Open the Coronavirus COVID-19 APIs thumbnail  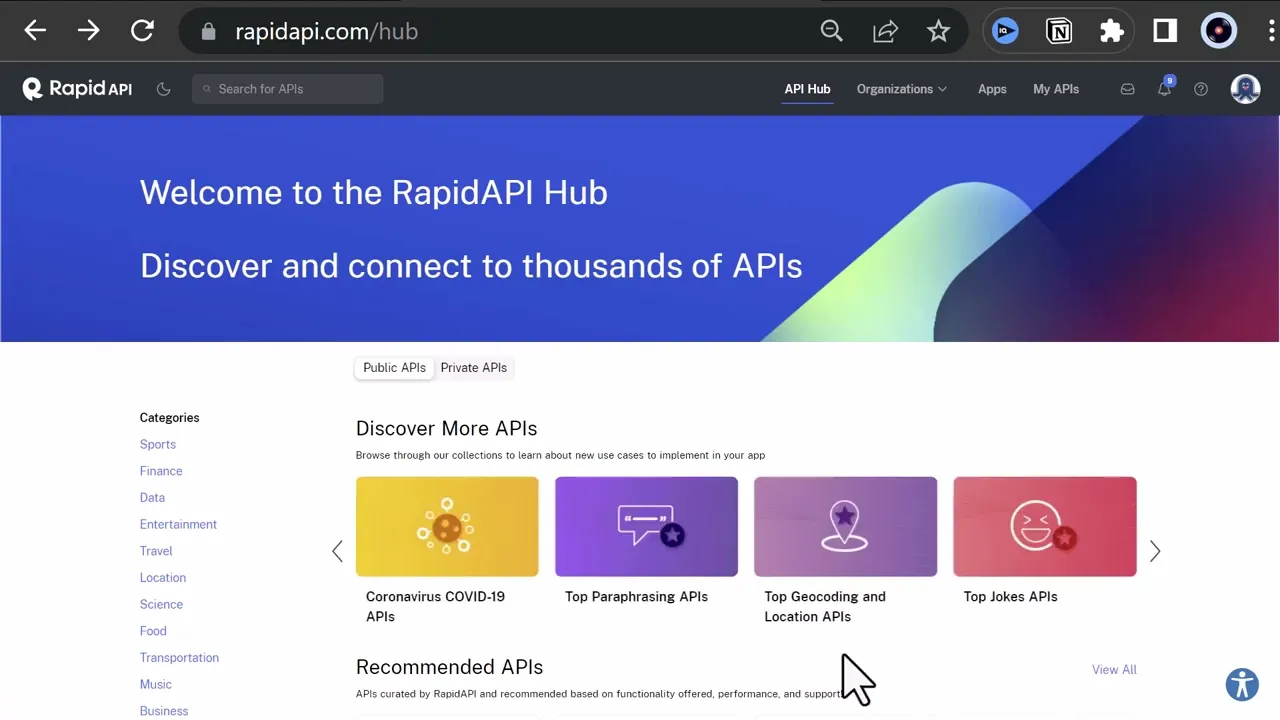(447, 527)
